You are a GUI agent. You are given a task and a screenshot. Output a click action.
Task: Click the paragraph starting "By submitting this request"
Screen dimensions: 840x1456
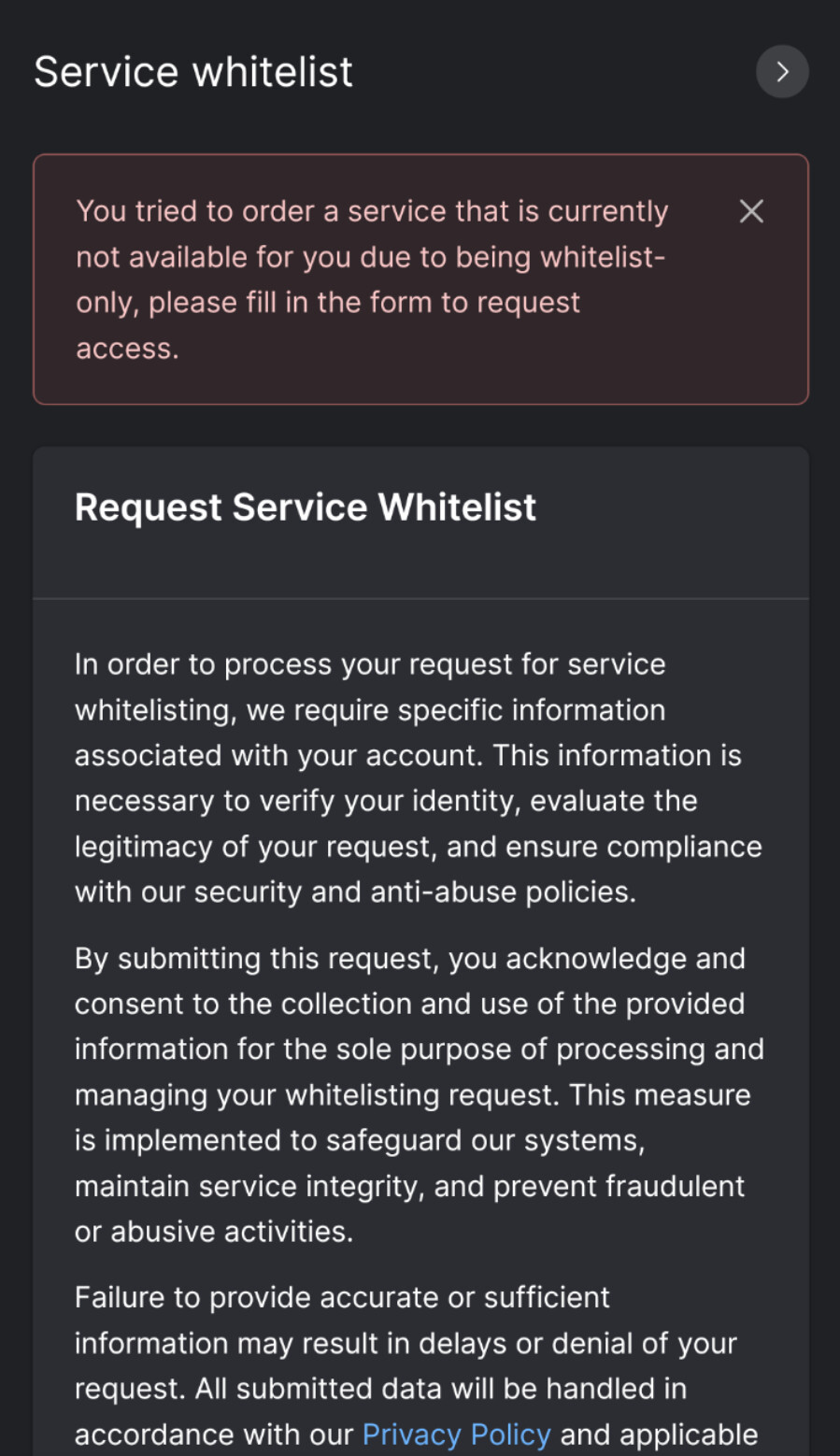point(418,1094)
